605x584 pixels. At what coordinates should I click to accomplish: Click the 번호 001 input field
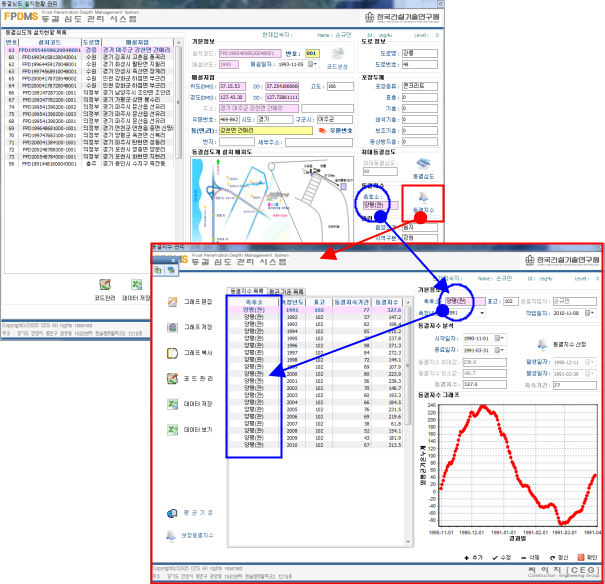(x=313, y=54)
